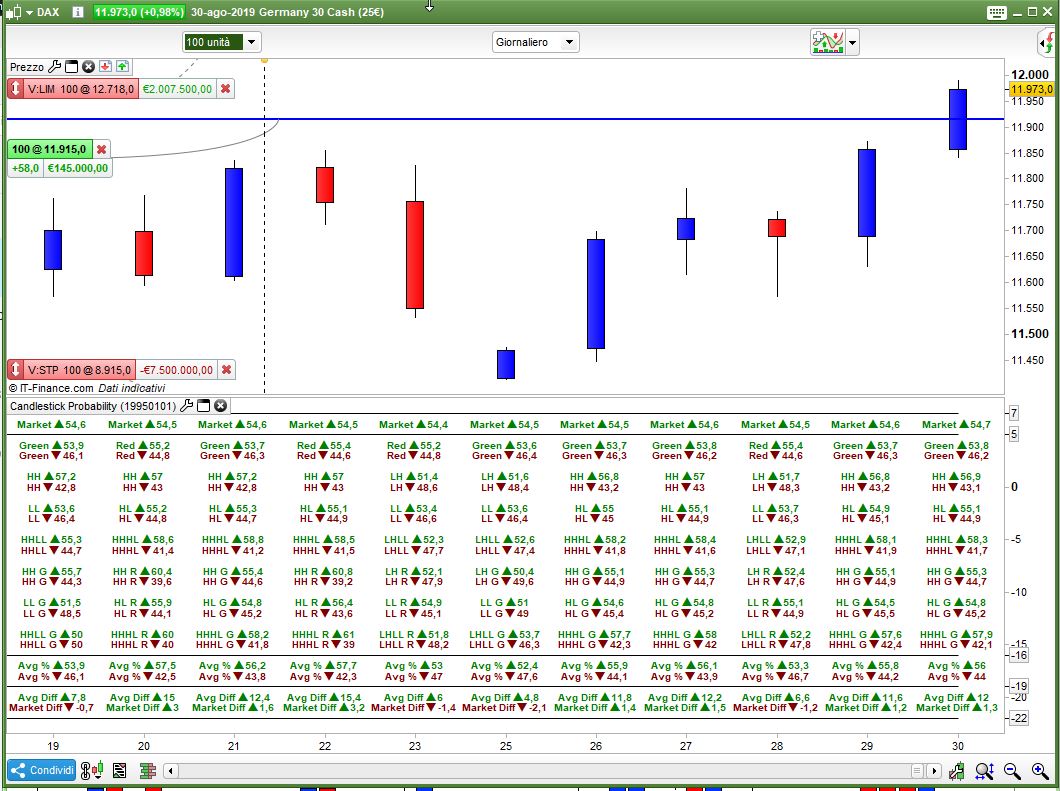Click the €145.000,00 position gain value

pos(78,168)
